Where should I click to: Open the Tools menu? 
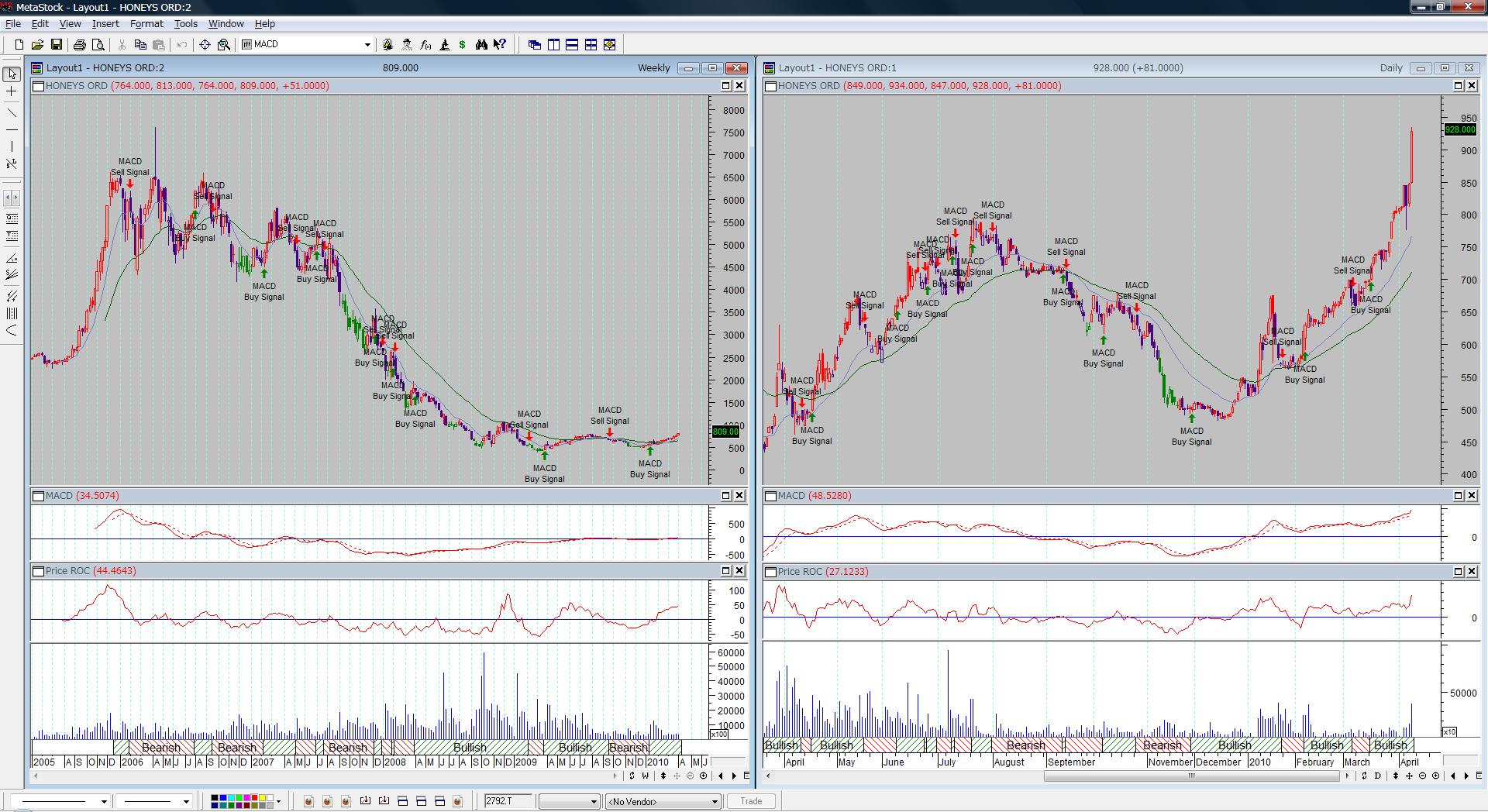pyautogui.click(x=186, y=24)
